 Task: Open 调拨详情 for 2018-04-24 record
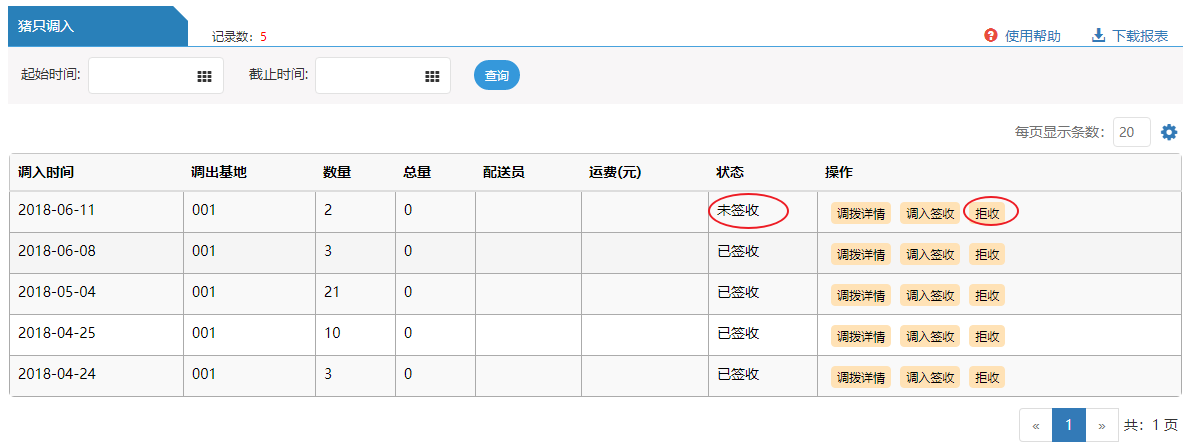click(x=861, y=377)
